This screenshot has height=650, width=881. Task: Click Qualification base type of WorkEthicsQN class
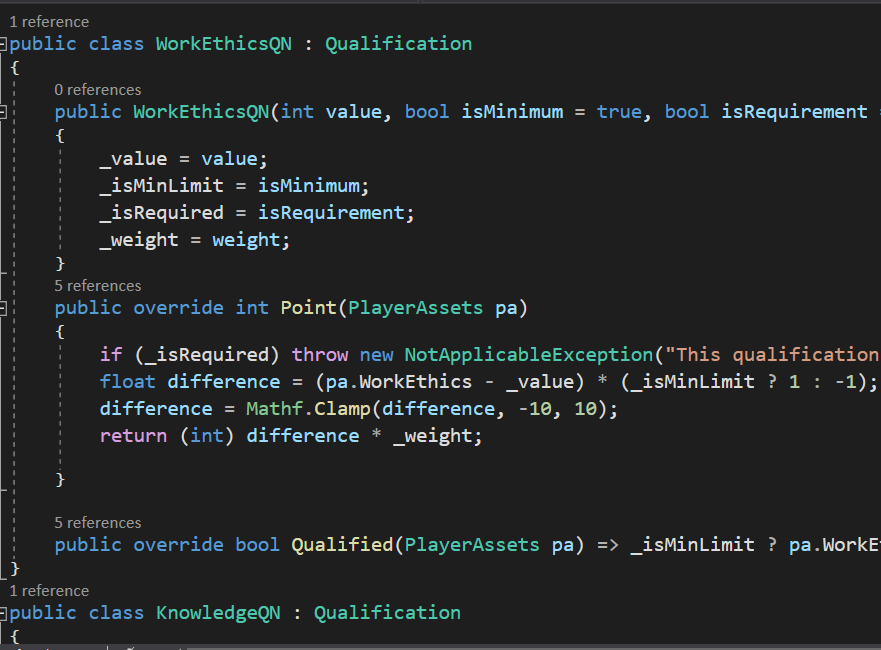[398, 44]
